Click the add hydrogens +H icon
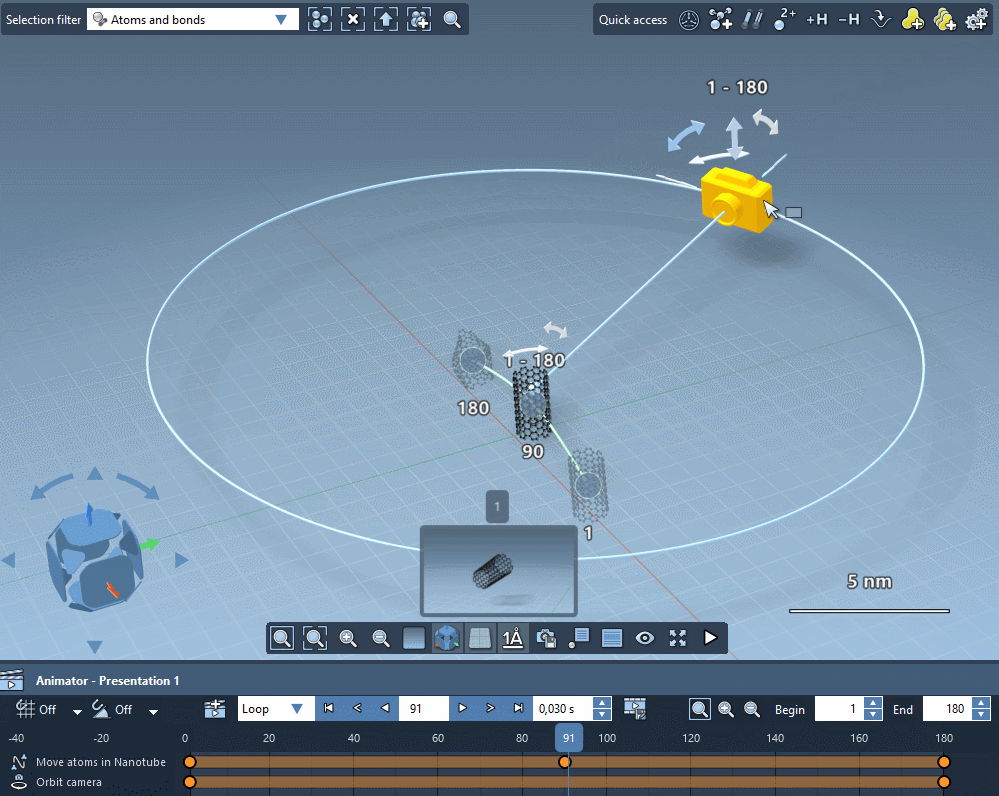 (816, 19)
